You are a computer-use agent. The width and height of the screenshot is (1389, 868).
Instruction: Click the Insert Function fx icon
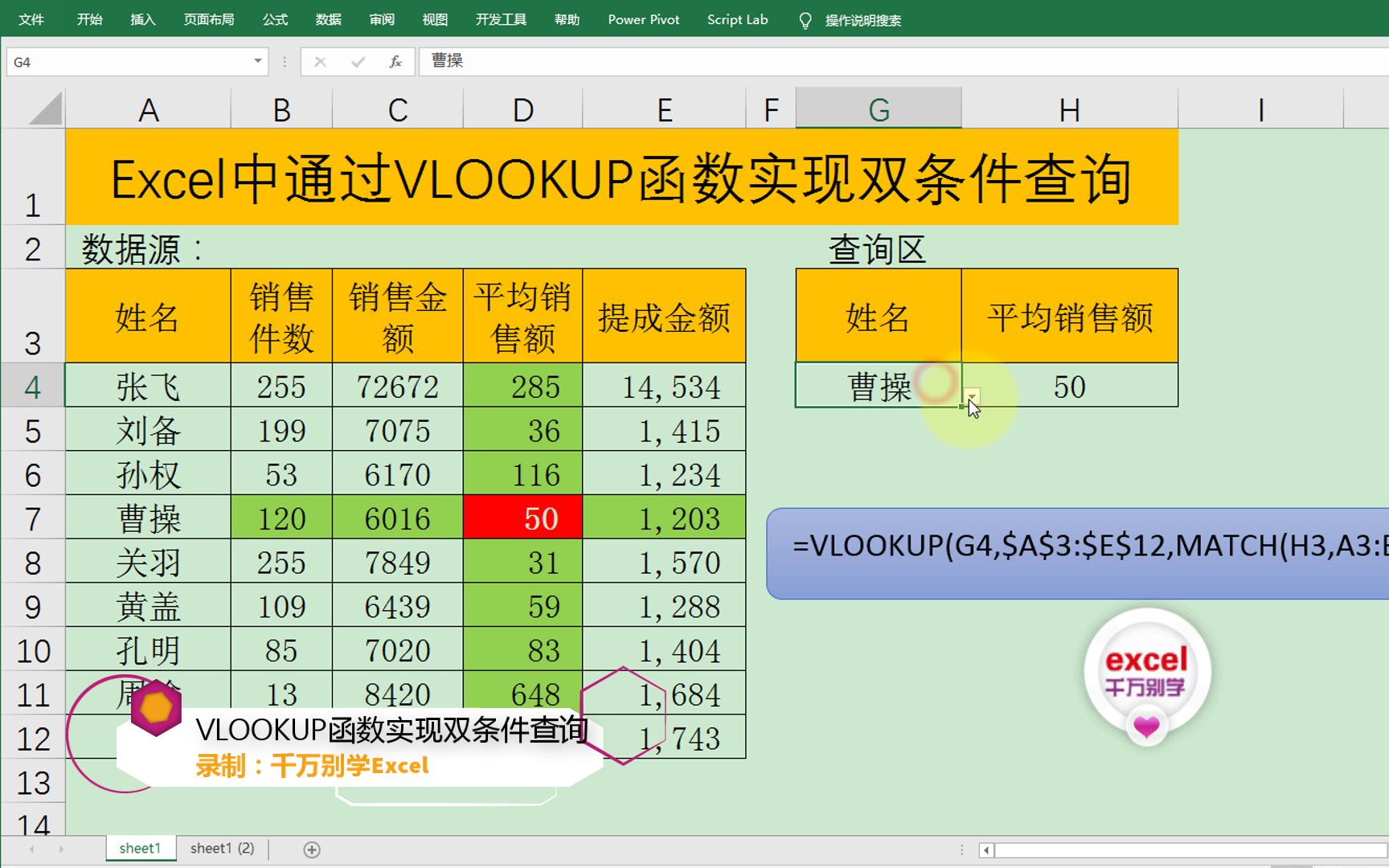[394, 60]
